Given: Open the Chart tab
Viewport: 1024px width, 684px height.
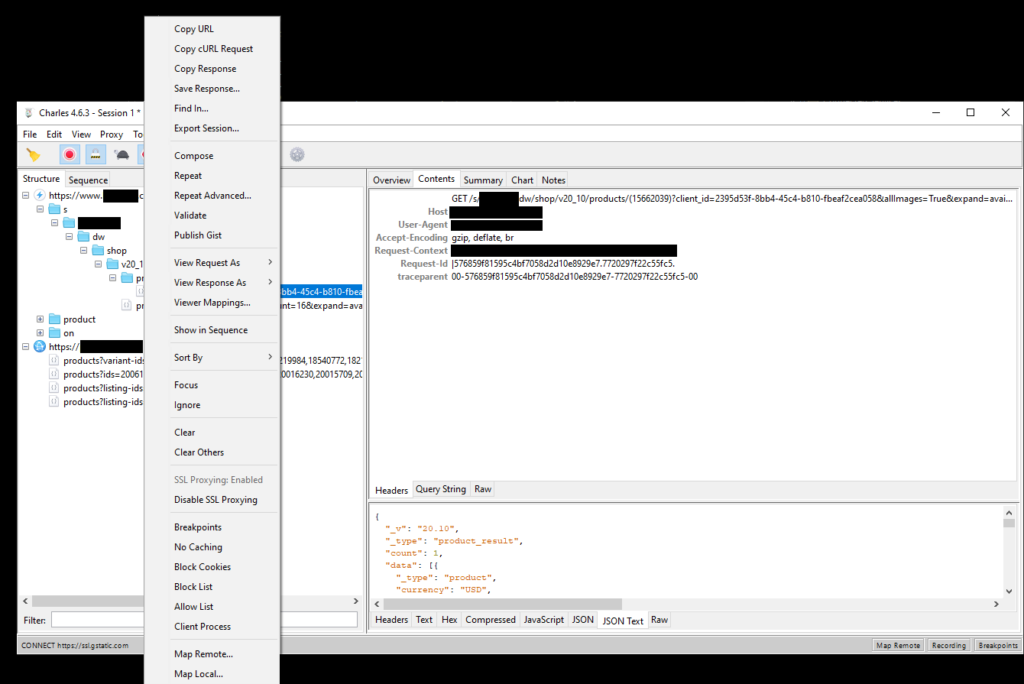Looking at the screenshot, I should 522,180.
